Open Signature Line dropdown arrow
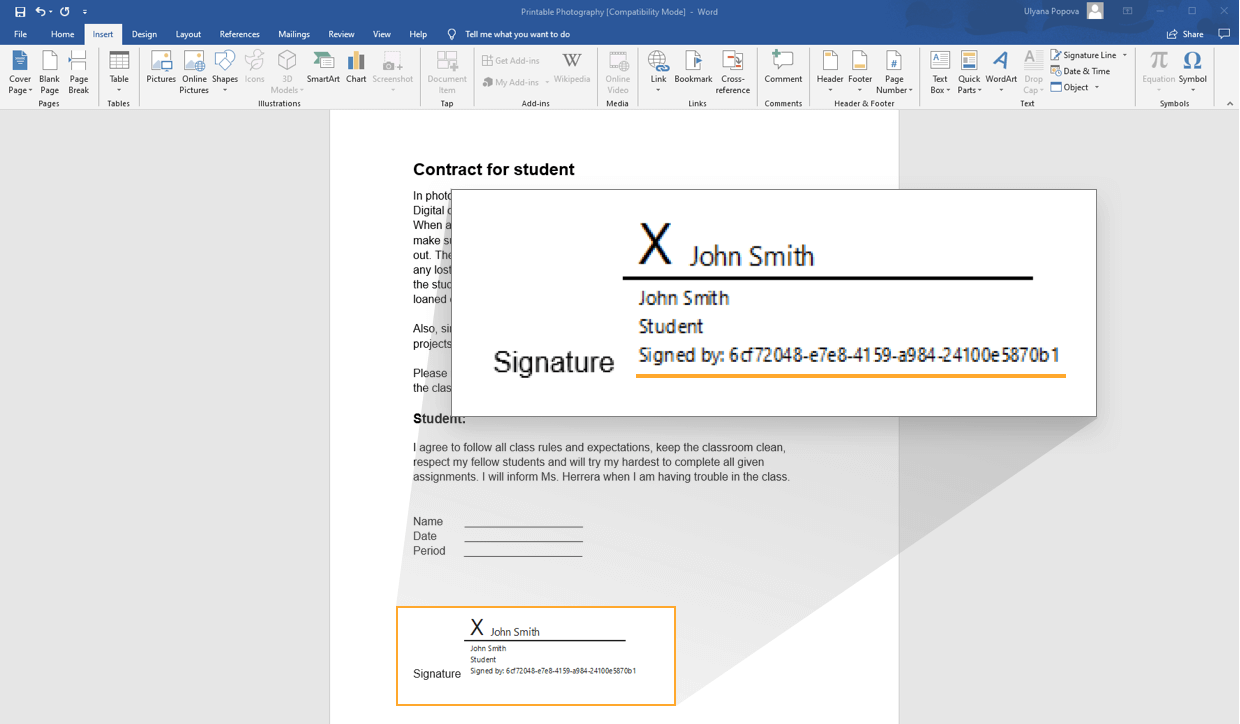The width and height of the screenshot is (1240, 724). click(x=1125, y=55)
